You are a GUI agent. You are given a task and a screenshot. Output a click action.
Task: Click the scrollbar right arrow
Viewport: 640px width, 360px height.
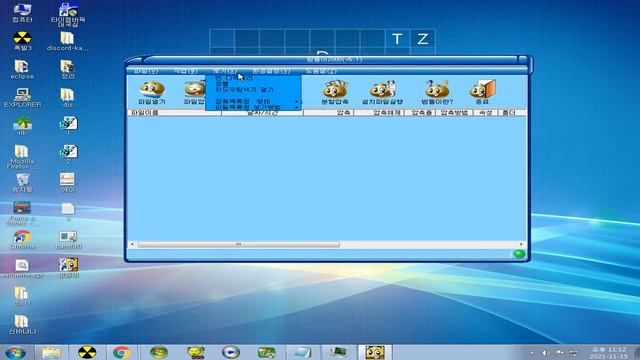(522, 244)
